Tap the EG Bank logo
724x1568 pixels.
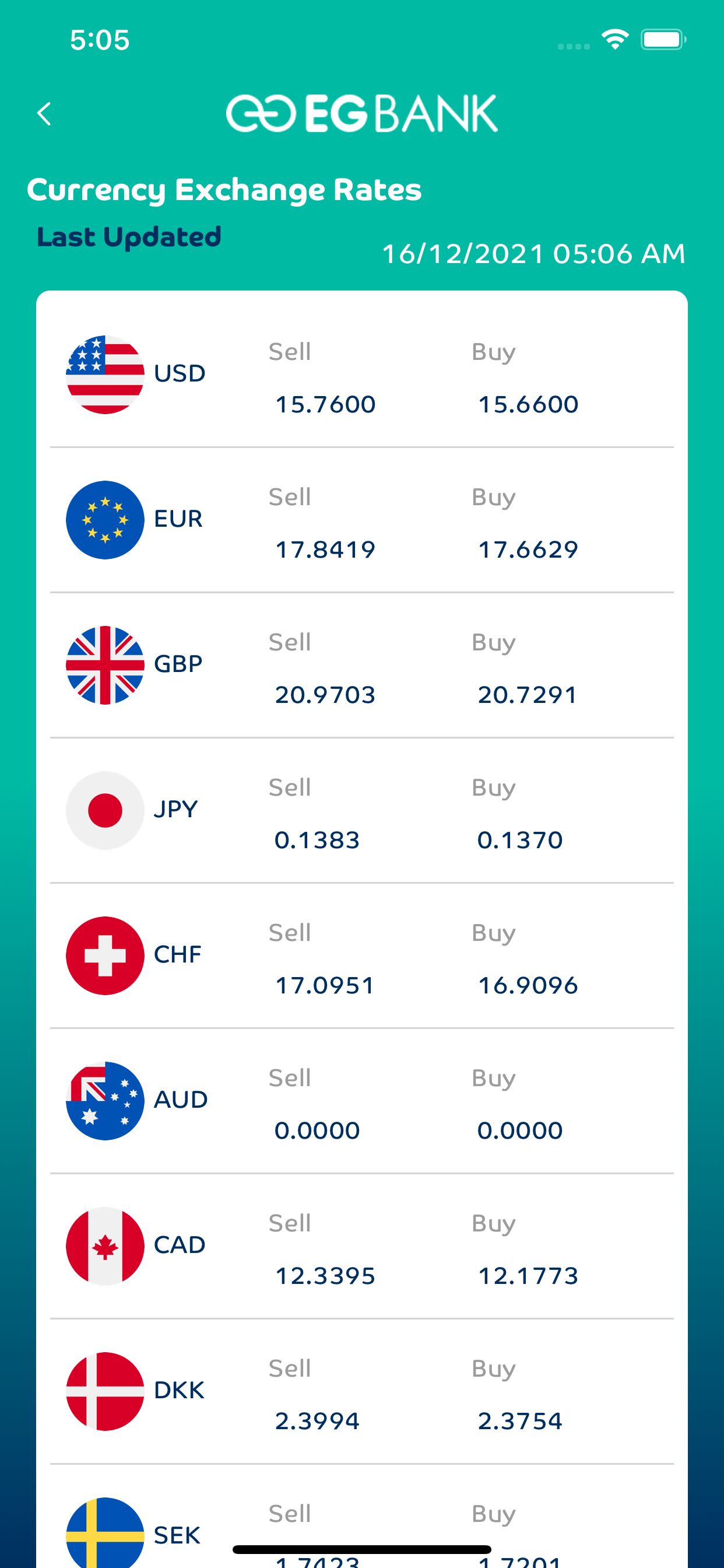click(x=362, y=113)
